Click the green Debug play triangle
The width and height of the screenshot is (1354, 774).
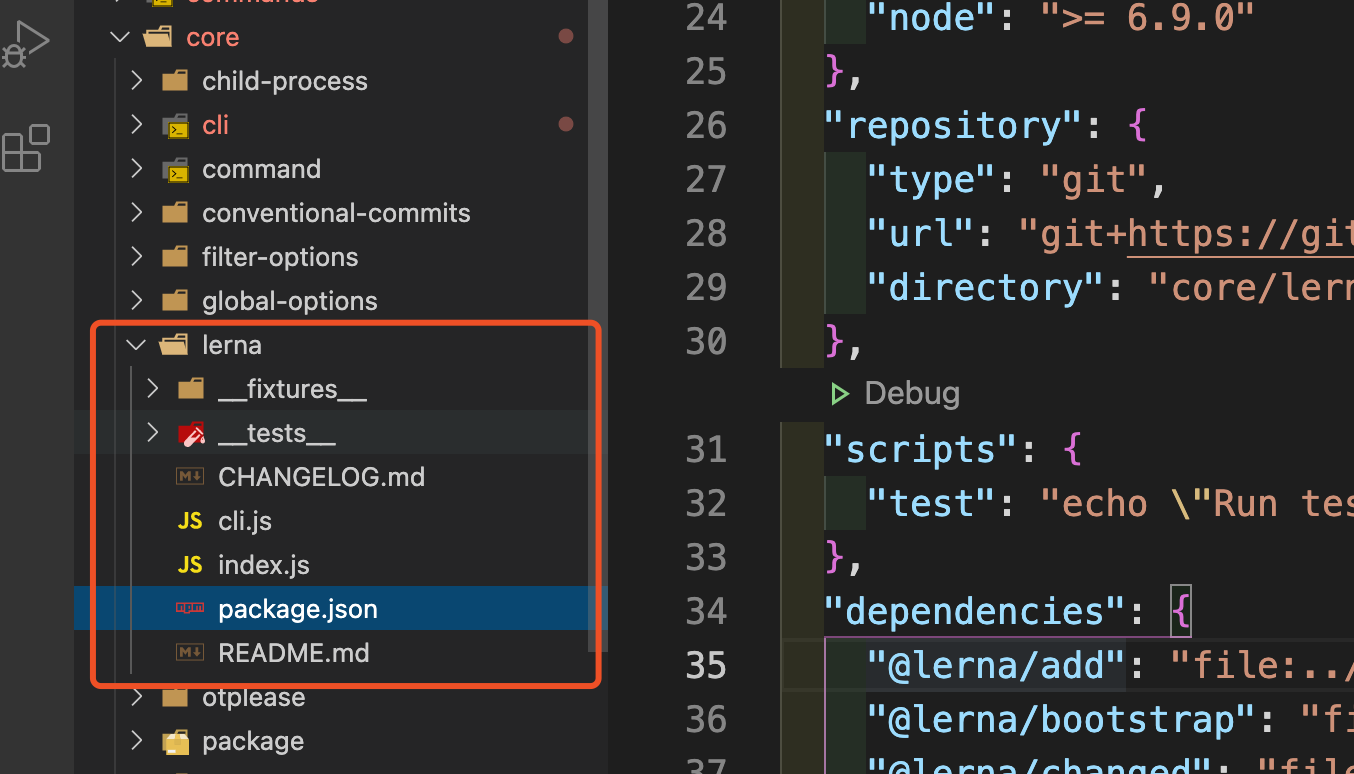[840, 394]
